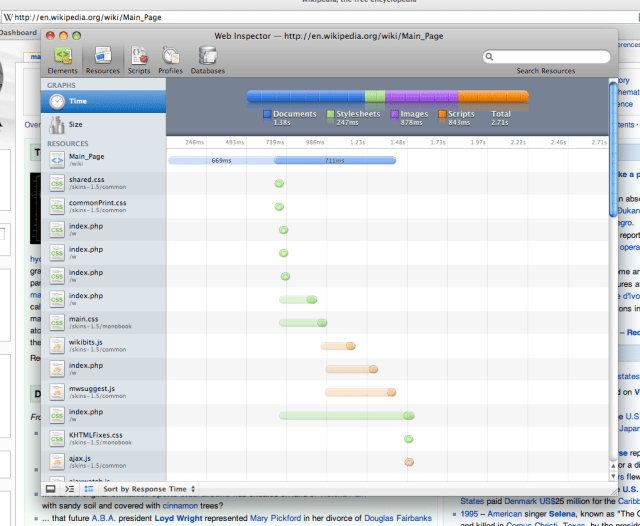Click the ajax.js timeline dot
Image resolution: width=640 pixels, height=526 pixels.
click(409, 462)
